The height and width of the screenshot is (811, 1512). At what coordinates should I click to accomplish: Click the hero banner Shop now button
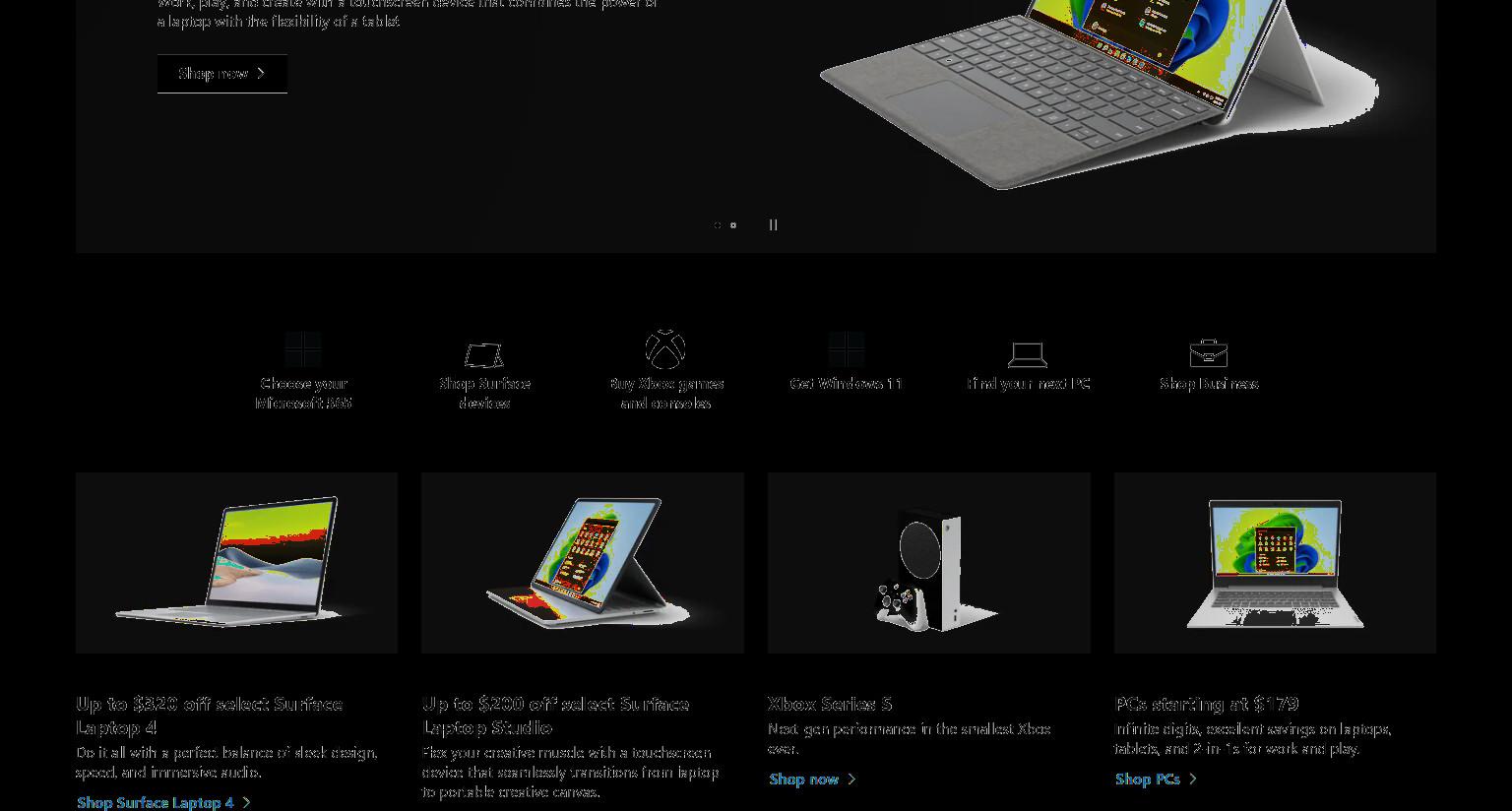(222, 74)
